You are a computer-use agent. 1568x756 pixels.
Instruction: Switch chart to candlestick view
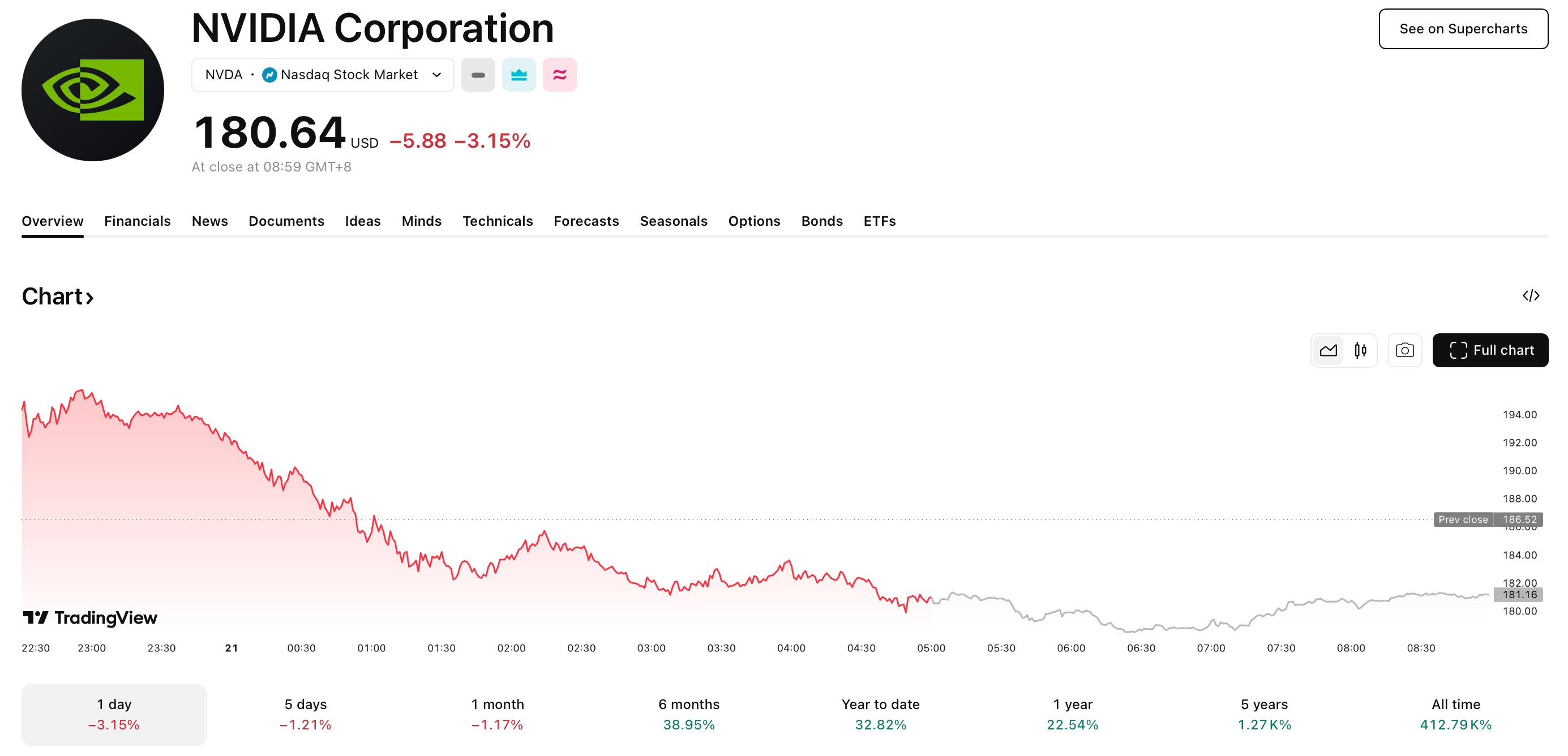click(1361, 350)
